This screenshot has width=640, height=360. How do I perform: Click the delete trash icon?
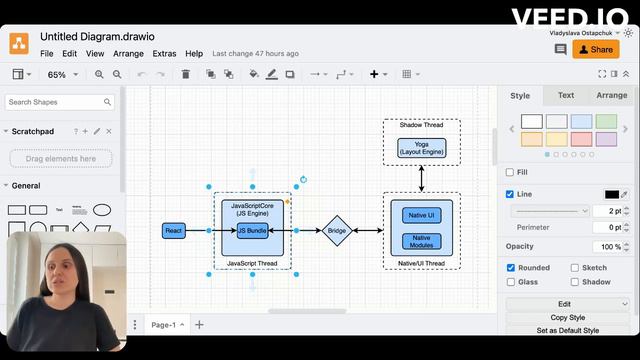pos(186,74)
